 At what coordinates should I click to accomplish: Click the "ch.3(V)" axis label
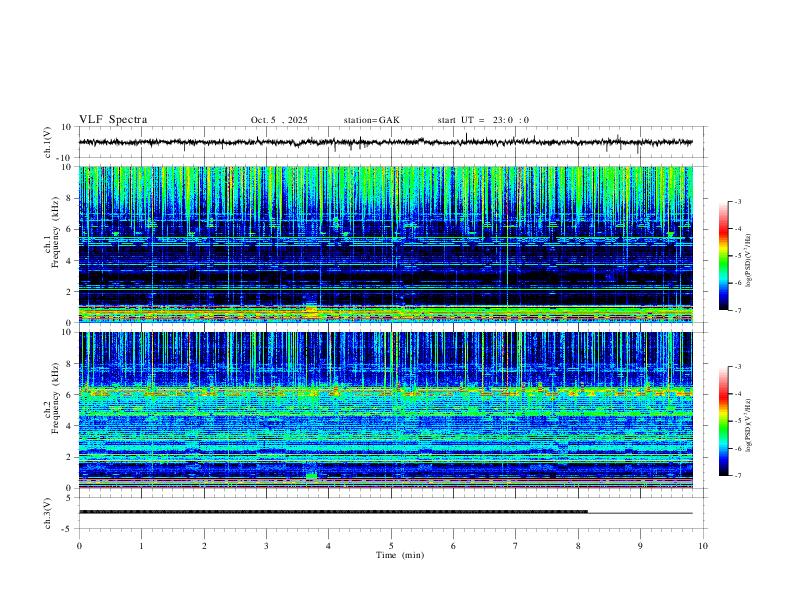click(x=48, y=514)
